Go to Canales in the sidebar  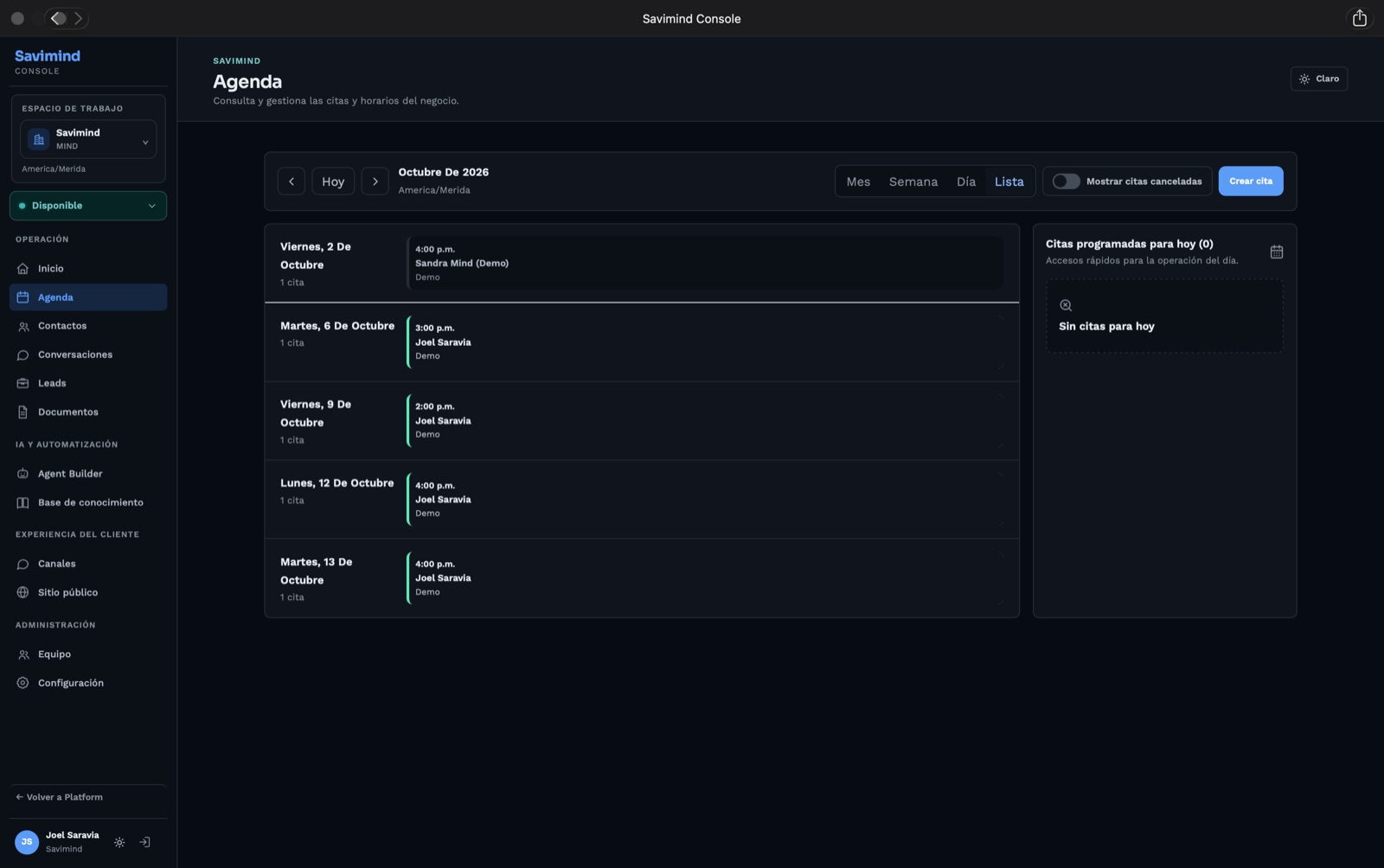(88, 564)
